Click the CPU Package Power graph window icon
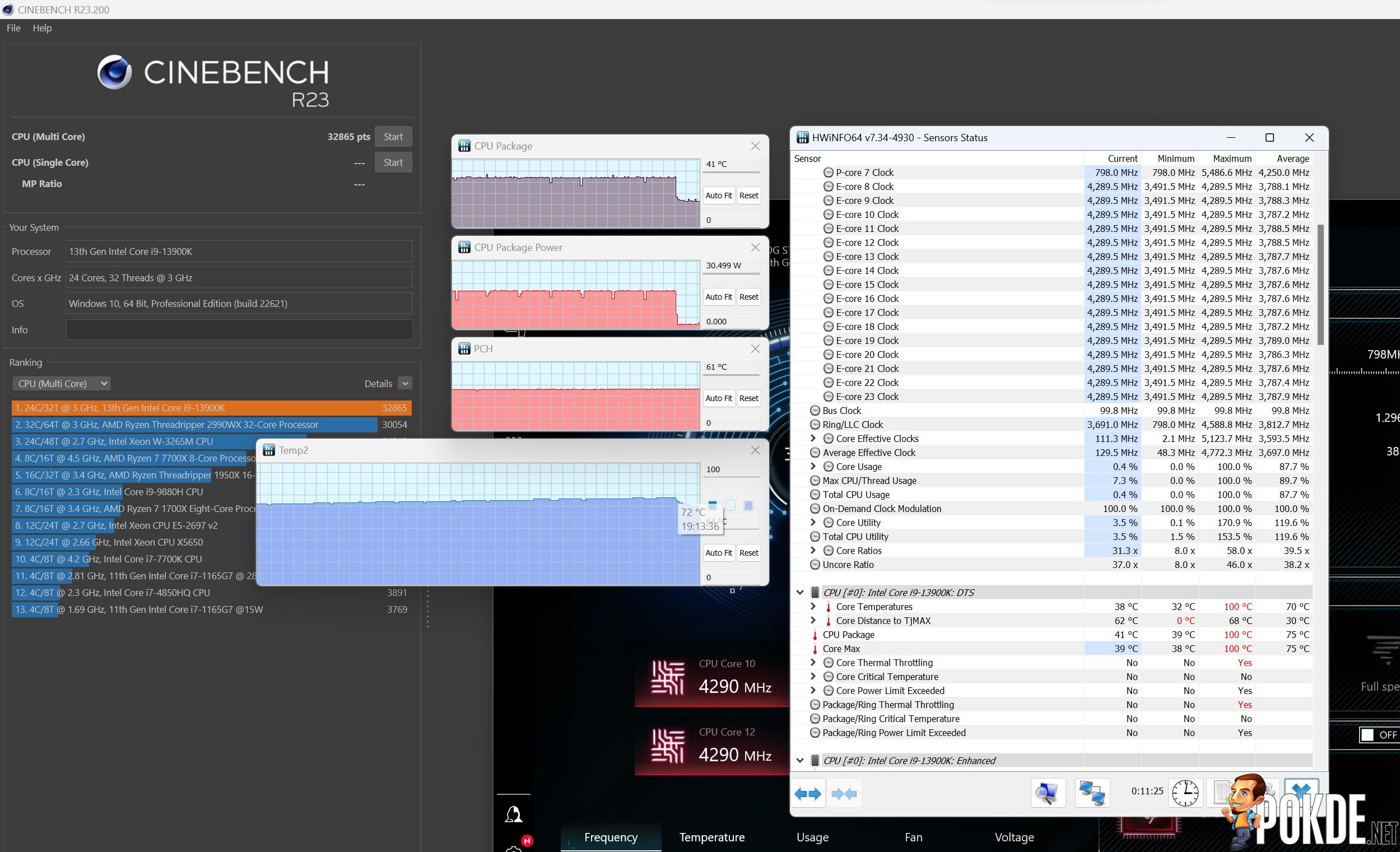 (464, 247)
